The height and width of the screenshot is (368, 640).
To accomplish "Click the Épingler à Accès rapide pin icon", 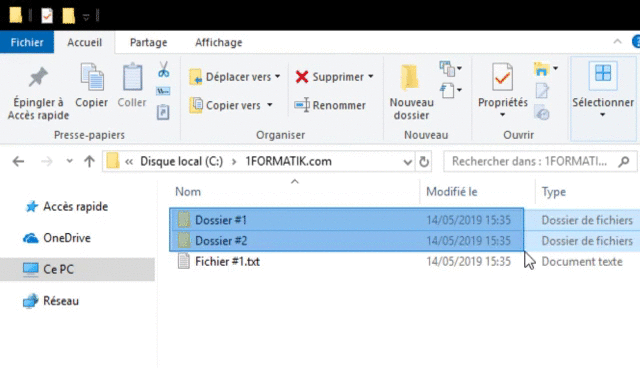I will click(x=38, y=77).
